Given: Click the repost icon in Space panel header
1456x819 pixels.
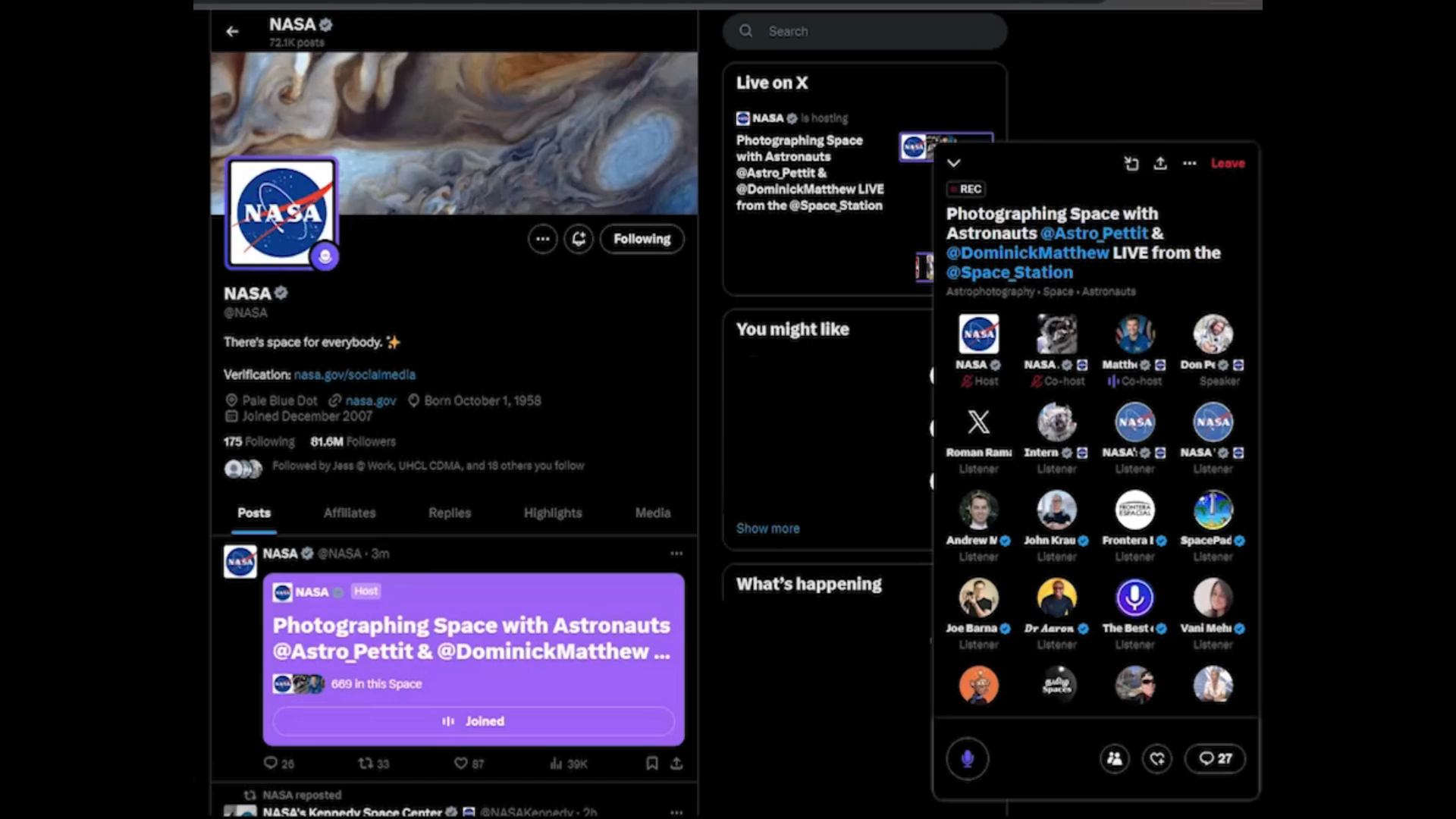Looking at the screenshot, I should (x=1131, y=163).
